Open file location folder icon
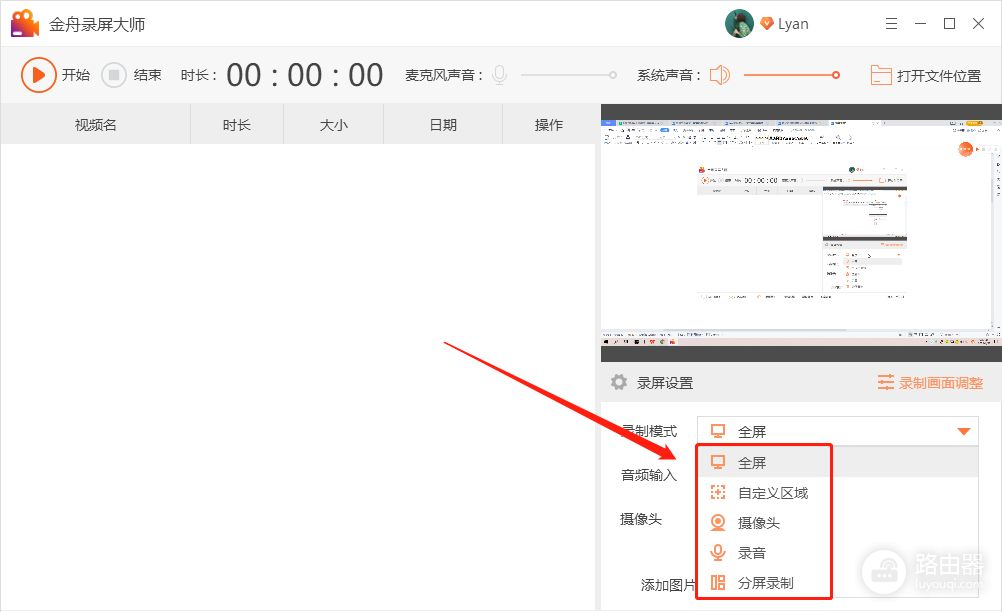1002x612 pixels. pos(880,75)
